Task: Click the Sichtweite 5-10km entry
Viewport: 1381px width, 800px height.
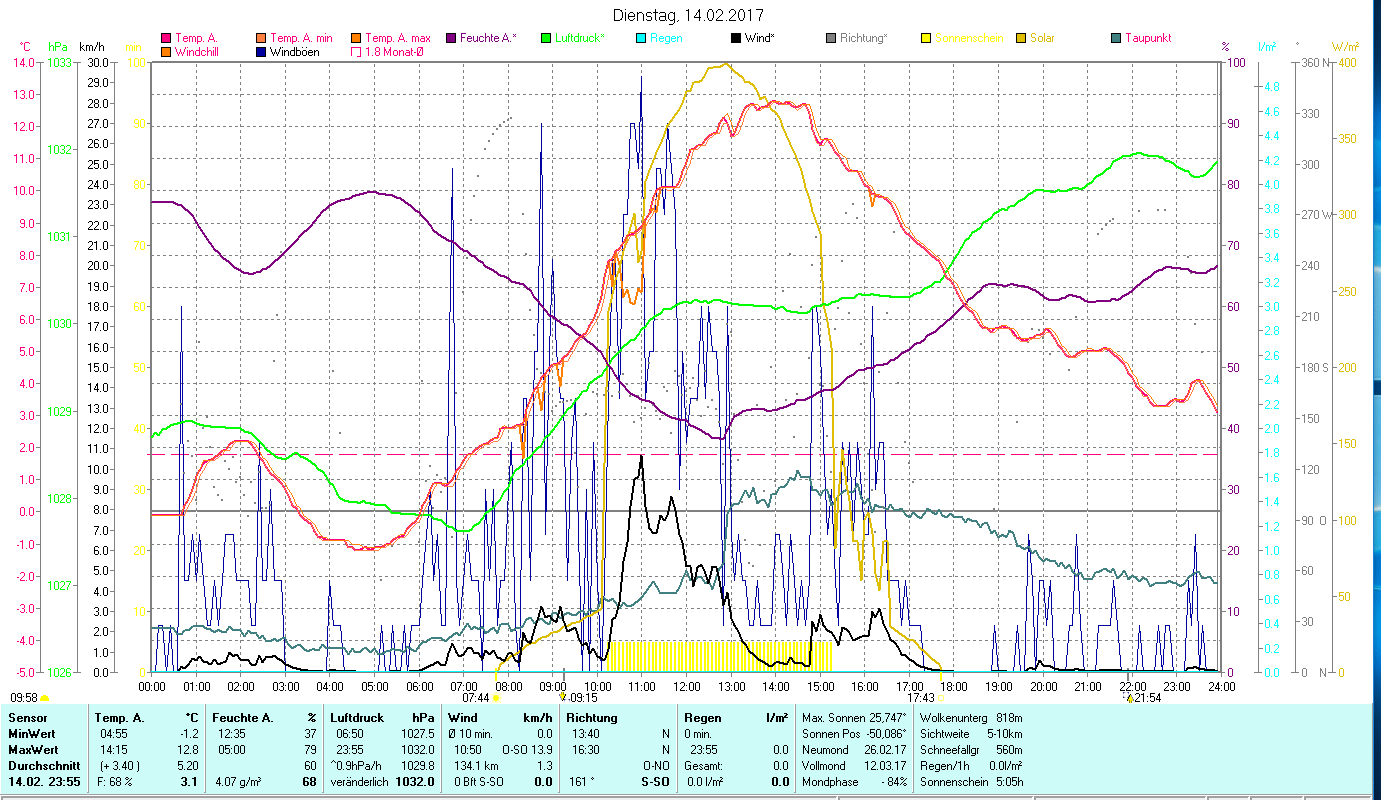Action: [x=969, y=733]
